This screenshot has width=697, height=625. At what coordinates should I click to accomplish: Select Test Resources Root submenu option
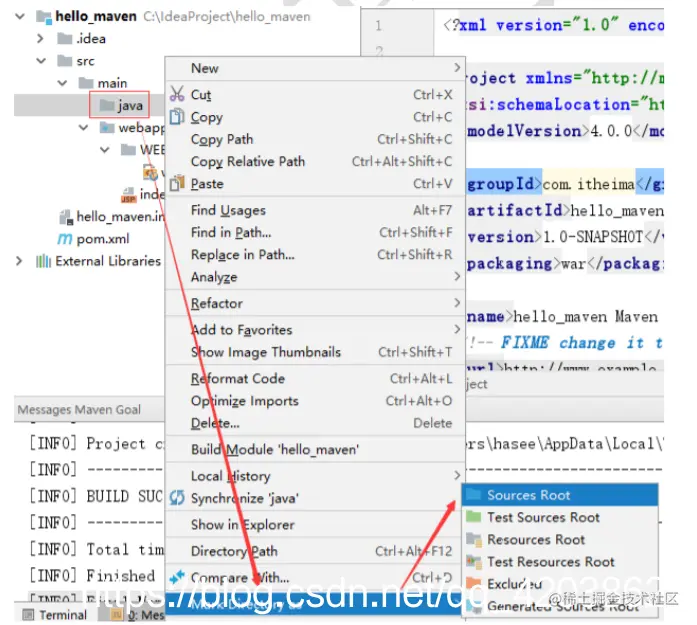click(x=560, y=561)
